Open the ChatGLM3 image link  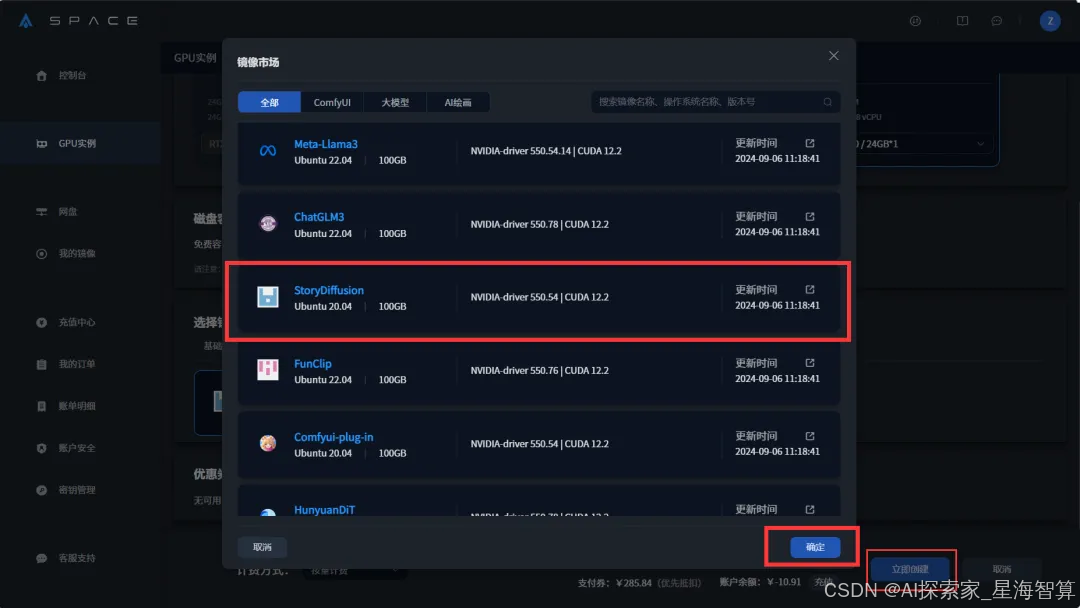point(319,217)
